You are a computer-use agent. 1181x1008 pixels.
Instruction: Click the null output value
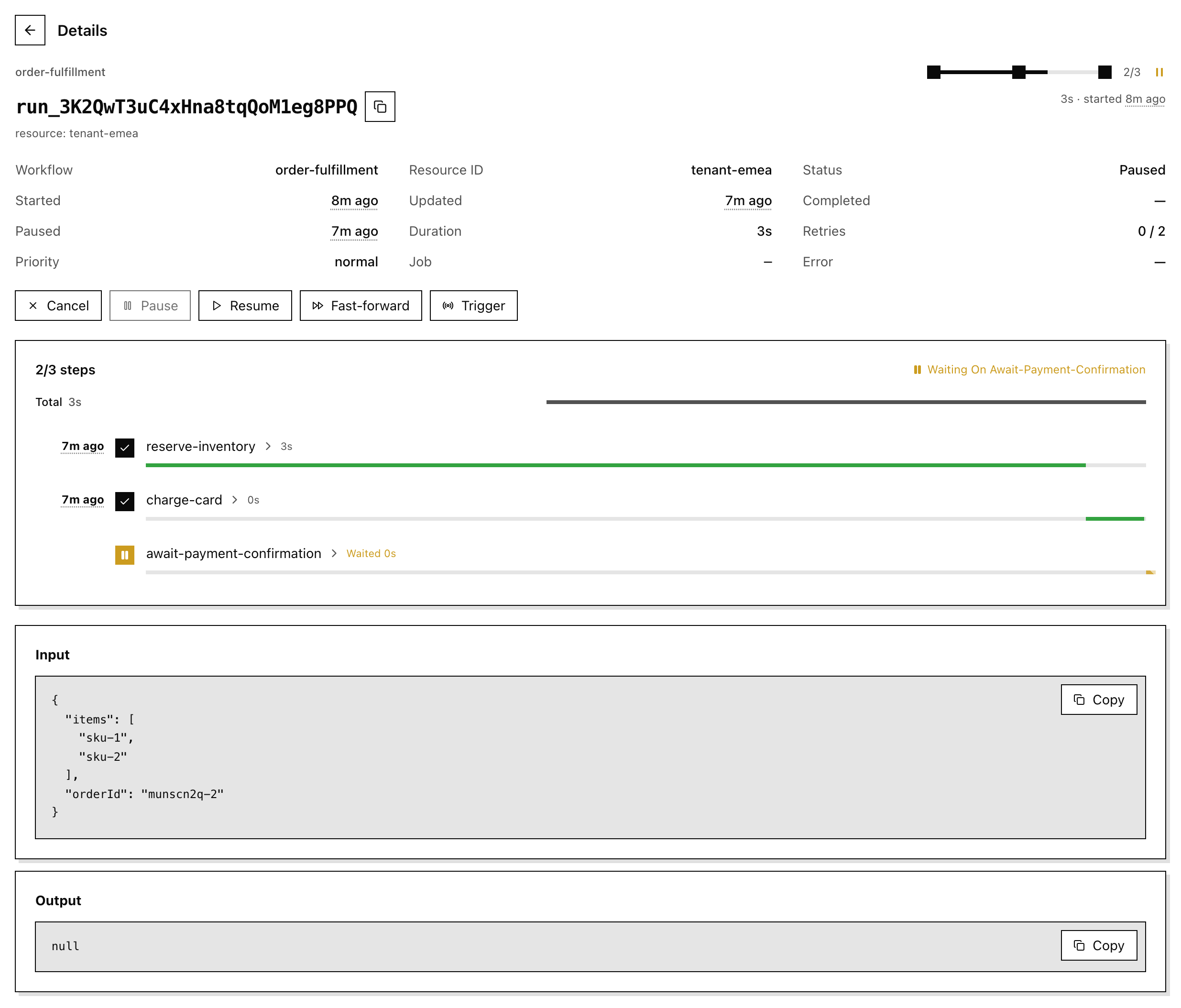point(66,946)
